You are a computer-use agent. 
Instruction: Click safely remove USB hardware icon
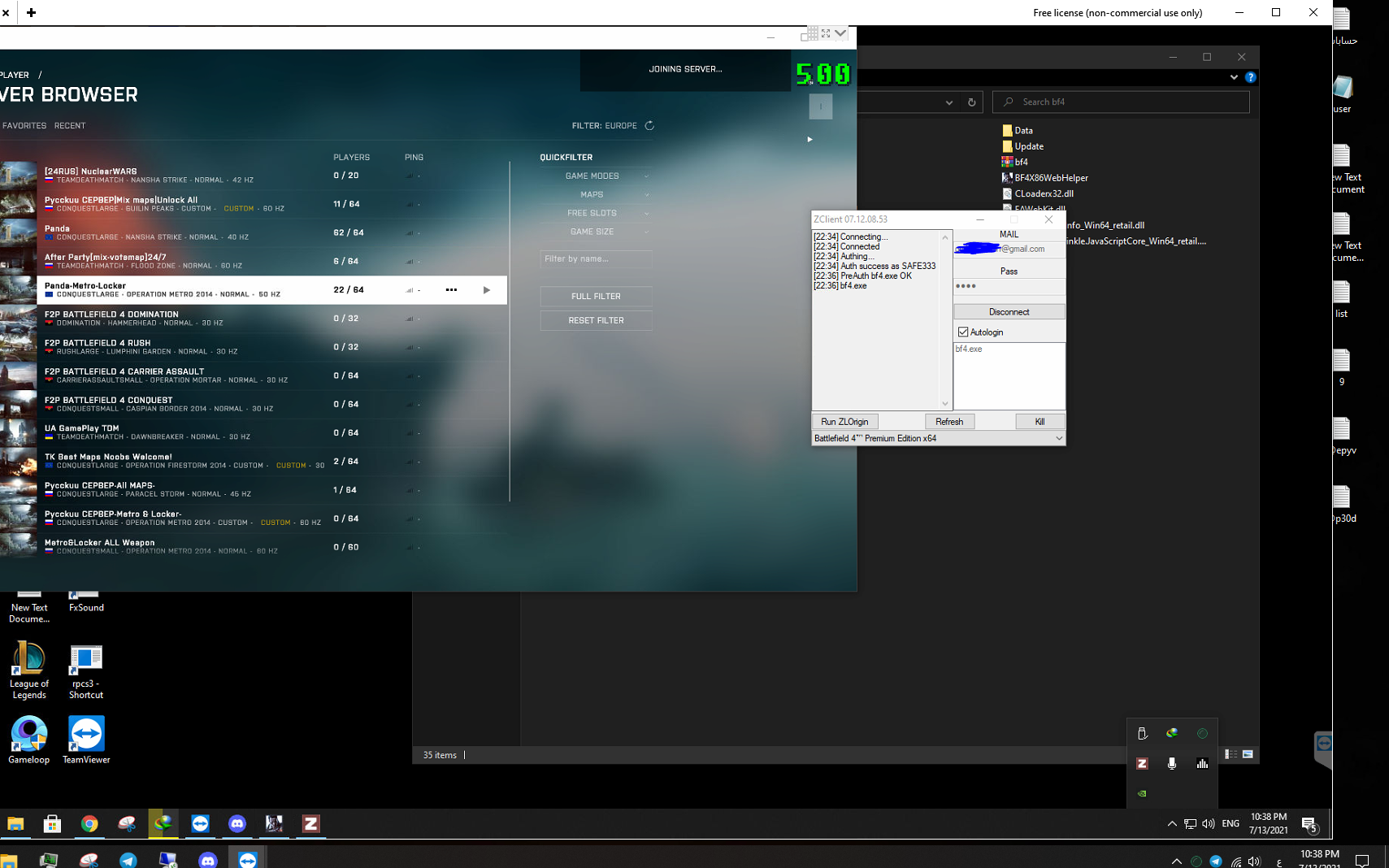pos(1142,733)
